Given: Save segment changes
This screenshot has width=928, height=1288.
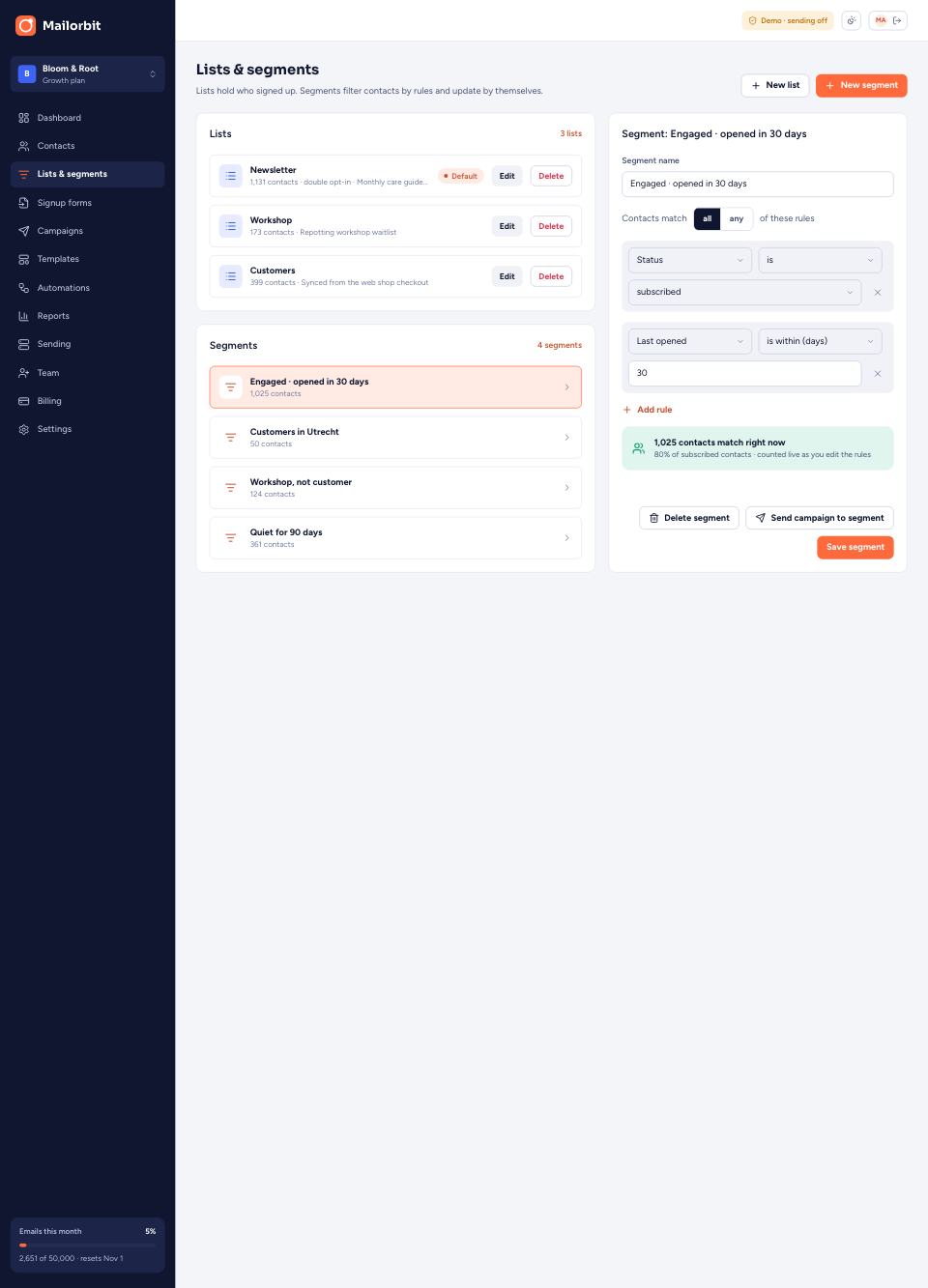Looking at the screenshot, I should pyautogui.click(x=855, y=547).
